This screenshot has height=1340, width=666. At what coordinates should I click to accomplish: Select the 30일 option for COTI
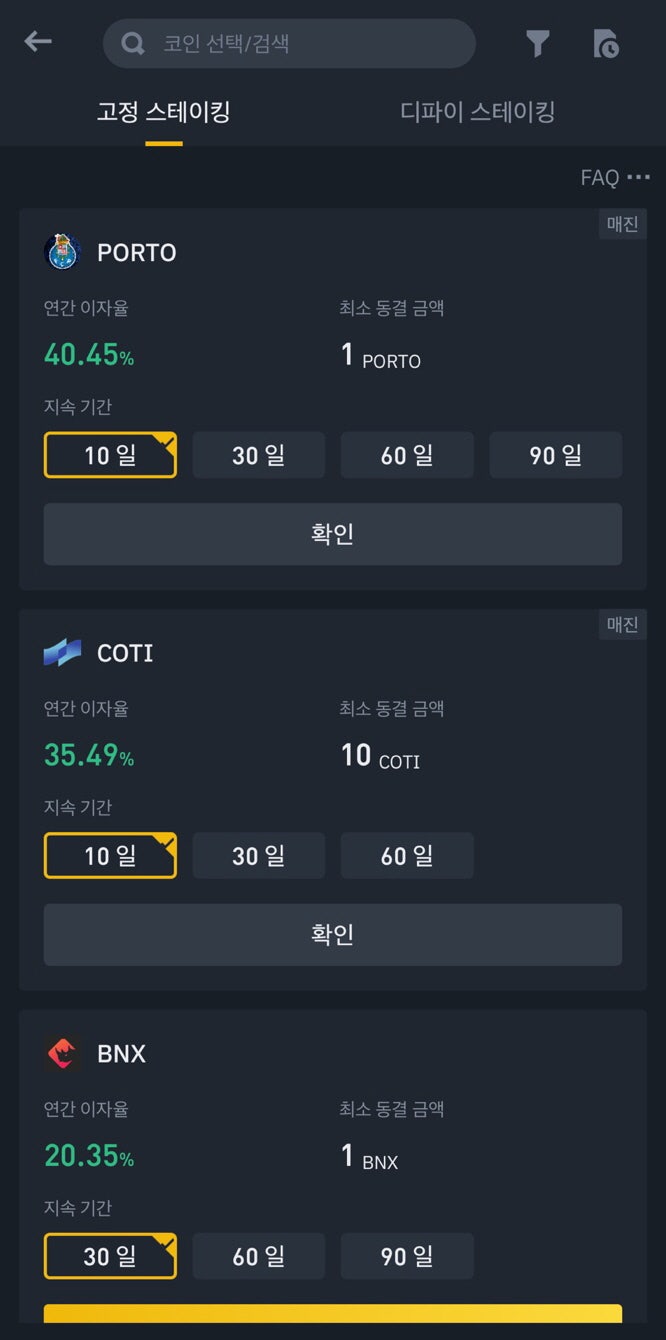click(x=258, y=855)
